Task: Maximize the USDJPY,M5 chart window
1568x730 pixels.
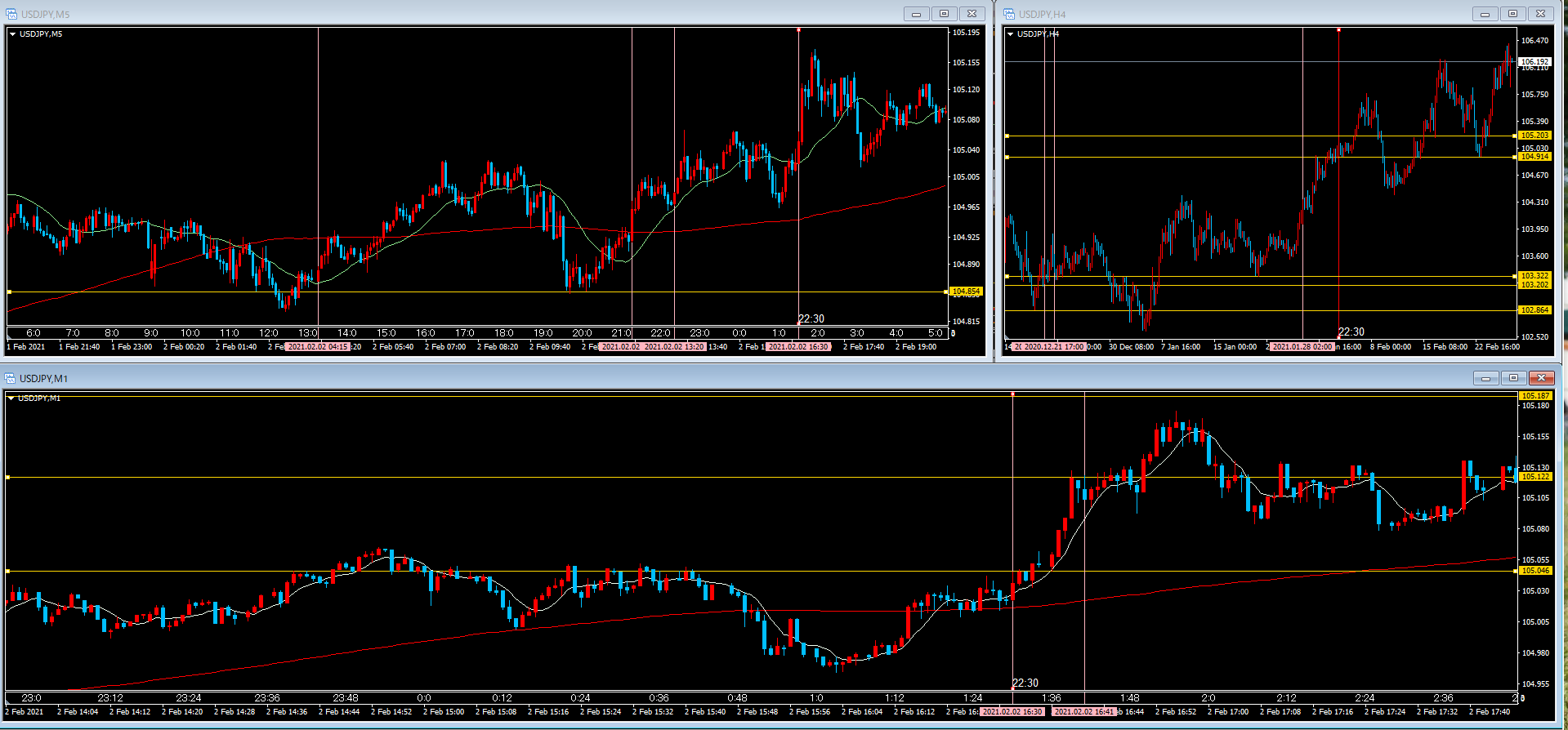Action: click(x=944, y=14)
